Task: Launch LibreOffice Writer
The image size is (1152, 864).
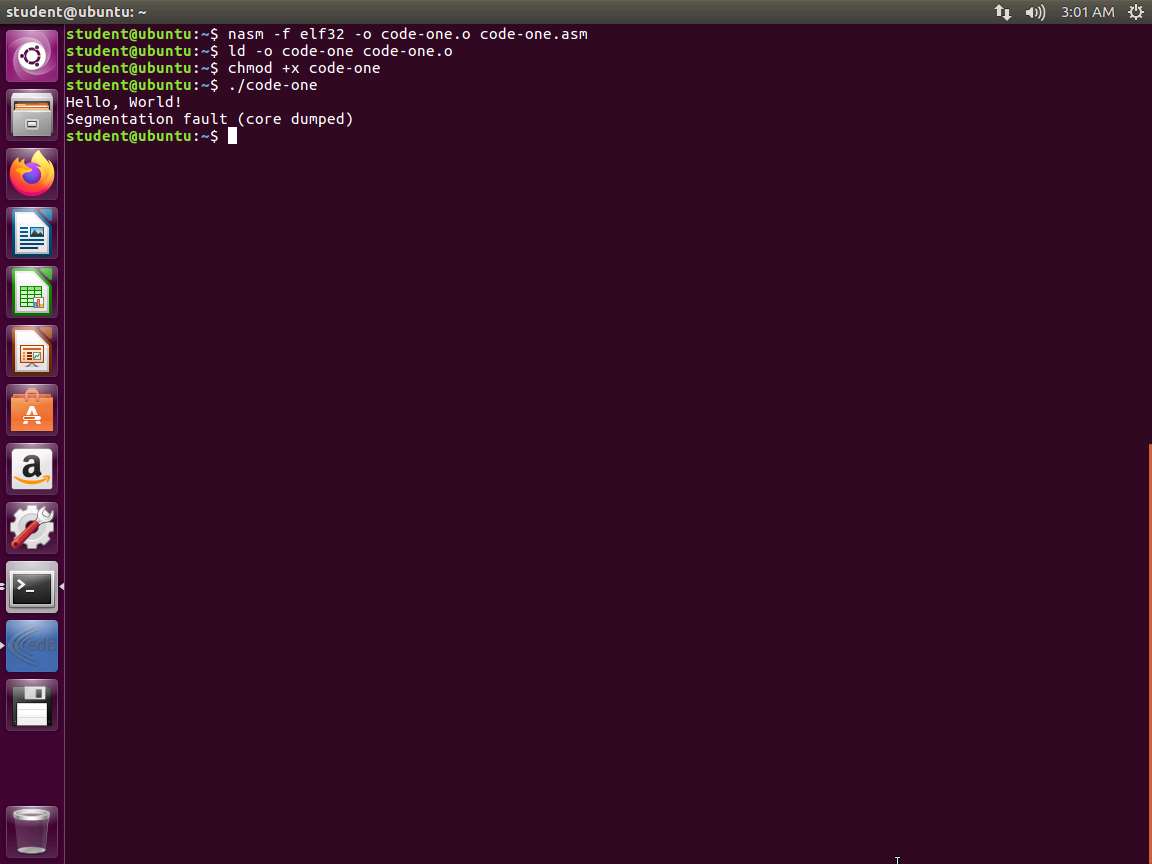Action: pyautogui.click(x=32, y=233)
